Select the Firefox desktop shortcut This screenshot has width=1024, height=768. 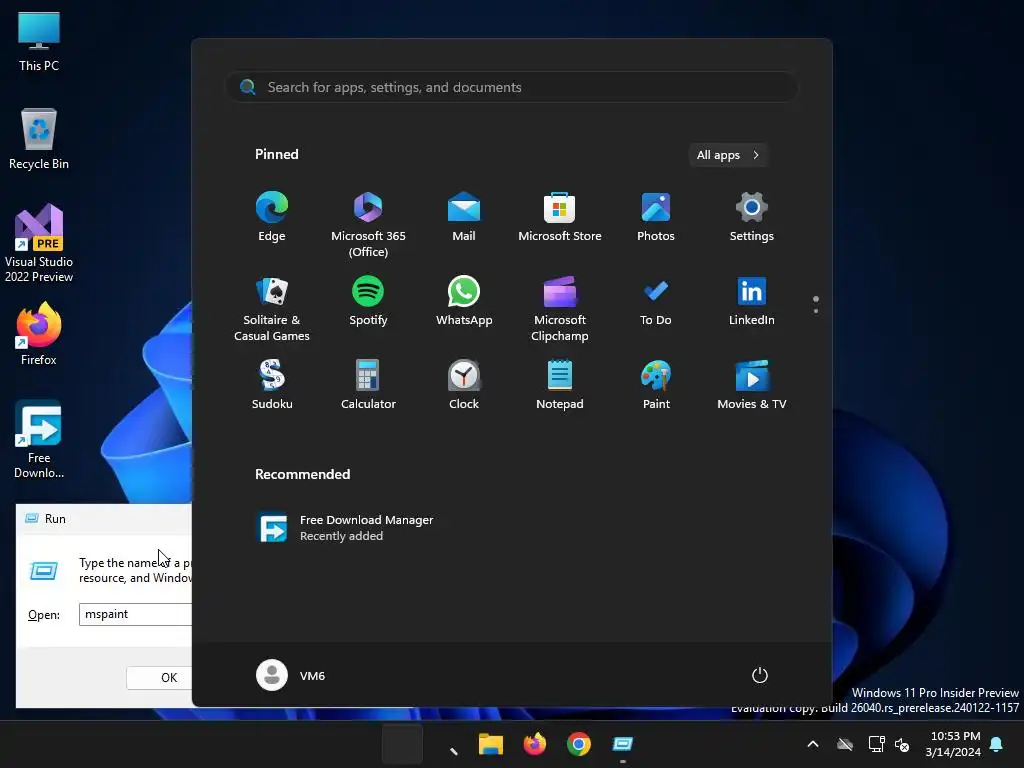click(x=39, y=334)
